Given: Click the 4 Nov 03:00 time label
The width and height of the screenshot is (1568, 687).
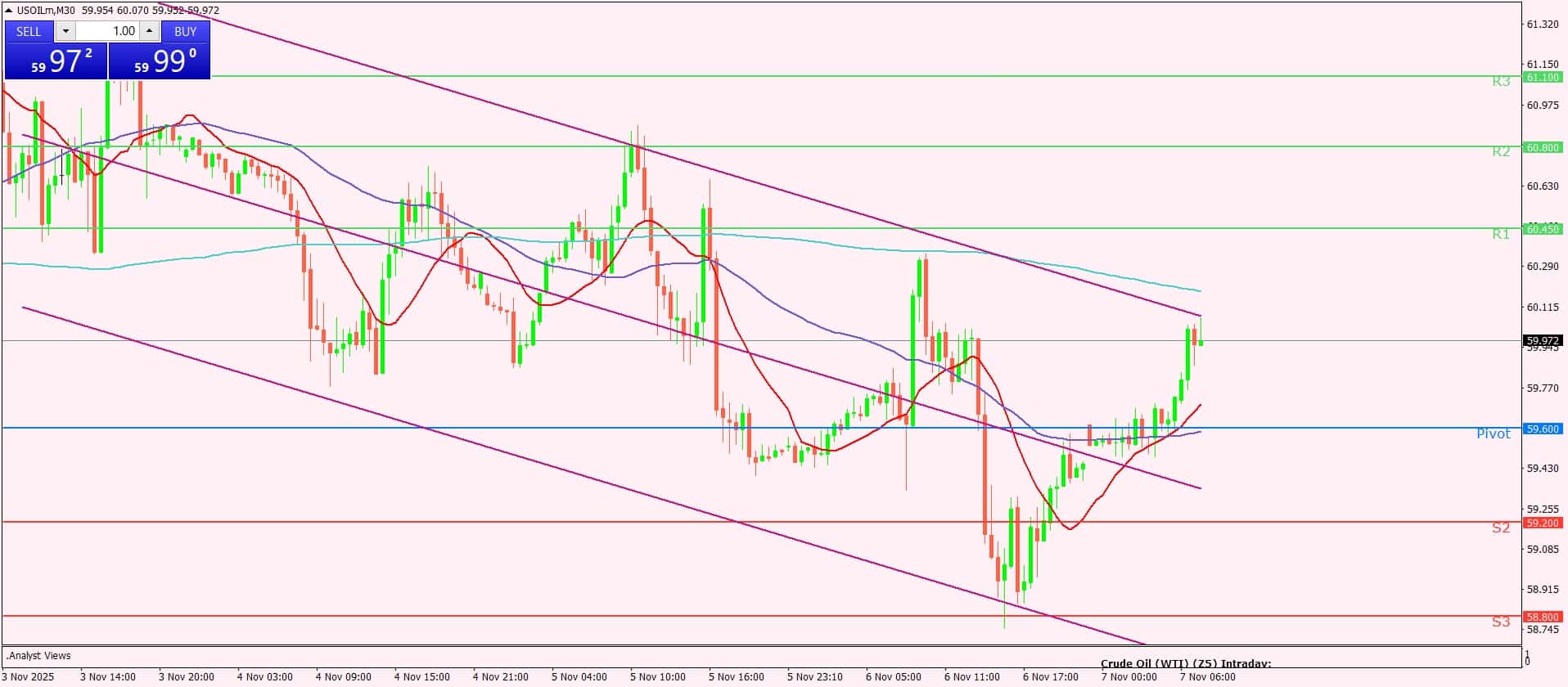Looking at the screenshot, I should [x=265, y=677].
